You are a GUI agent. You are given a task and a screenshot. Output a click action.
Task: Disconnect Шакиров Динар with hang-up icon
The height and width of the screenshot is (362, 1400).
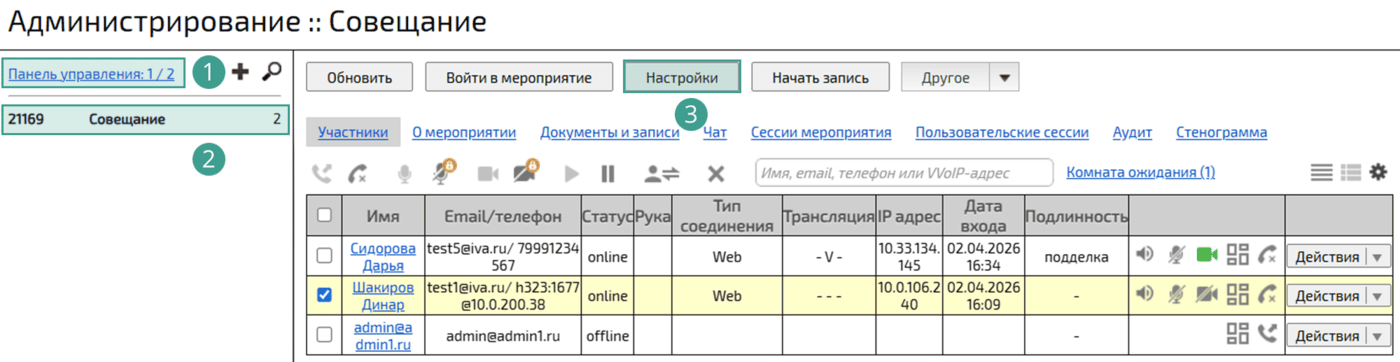[x=1268, y=295]
